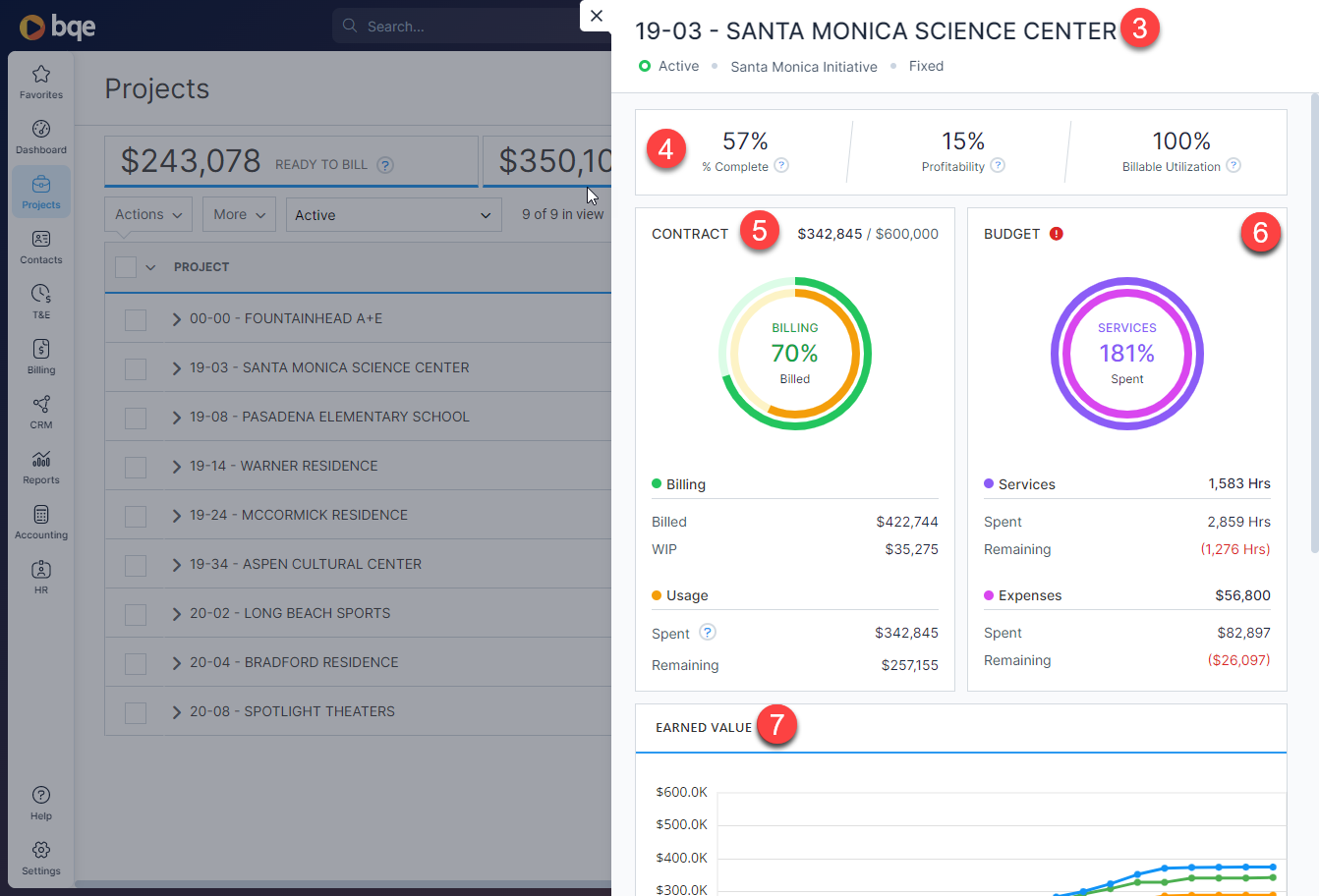Screen dimensions: 1319x896
Task: Toggle select-all checkbox in project header
Action: pyautogui.click(x=126, y=267)
